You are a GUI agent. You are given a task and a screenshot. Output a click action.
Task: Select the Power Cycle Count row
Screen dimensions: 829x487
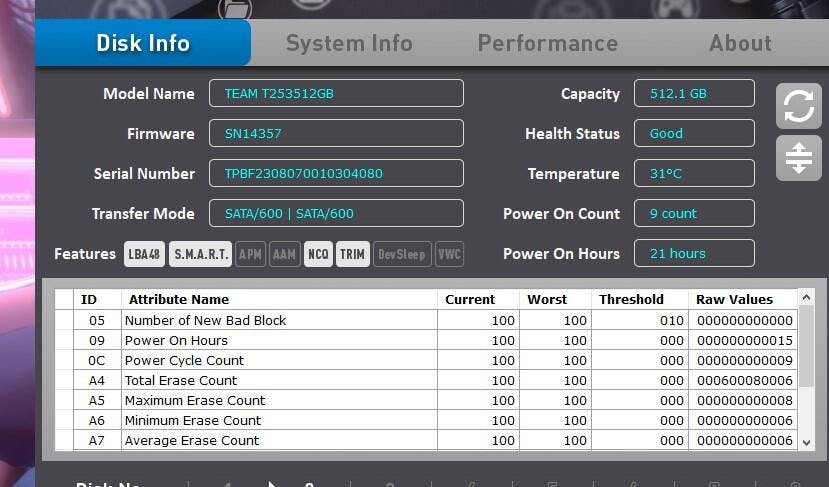coord(427,361)
